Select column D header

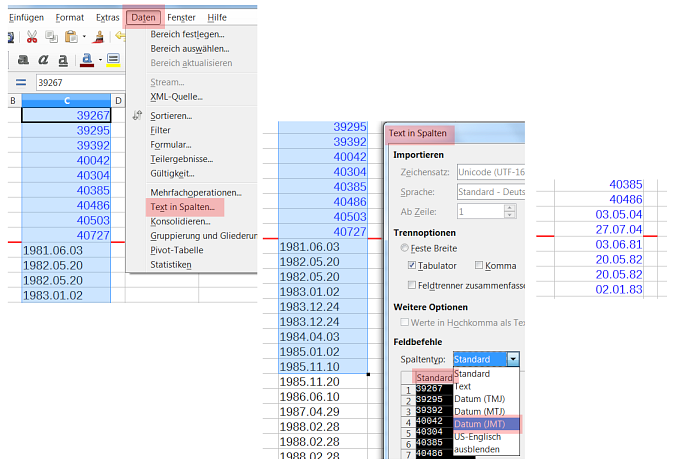(118, 100)
